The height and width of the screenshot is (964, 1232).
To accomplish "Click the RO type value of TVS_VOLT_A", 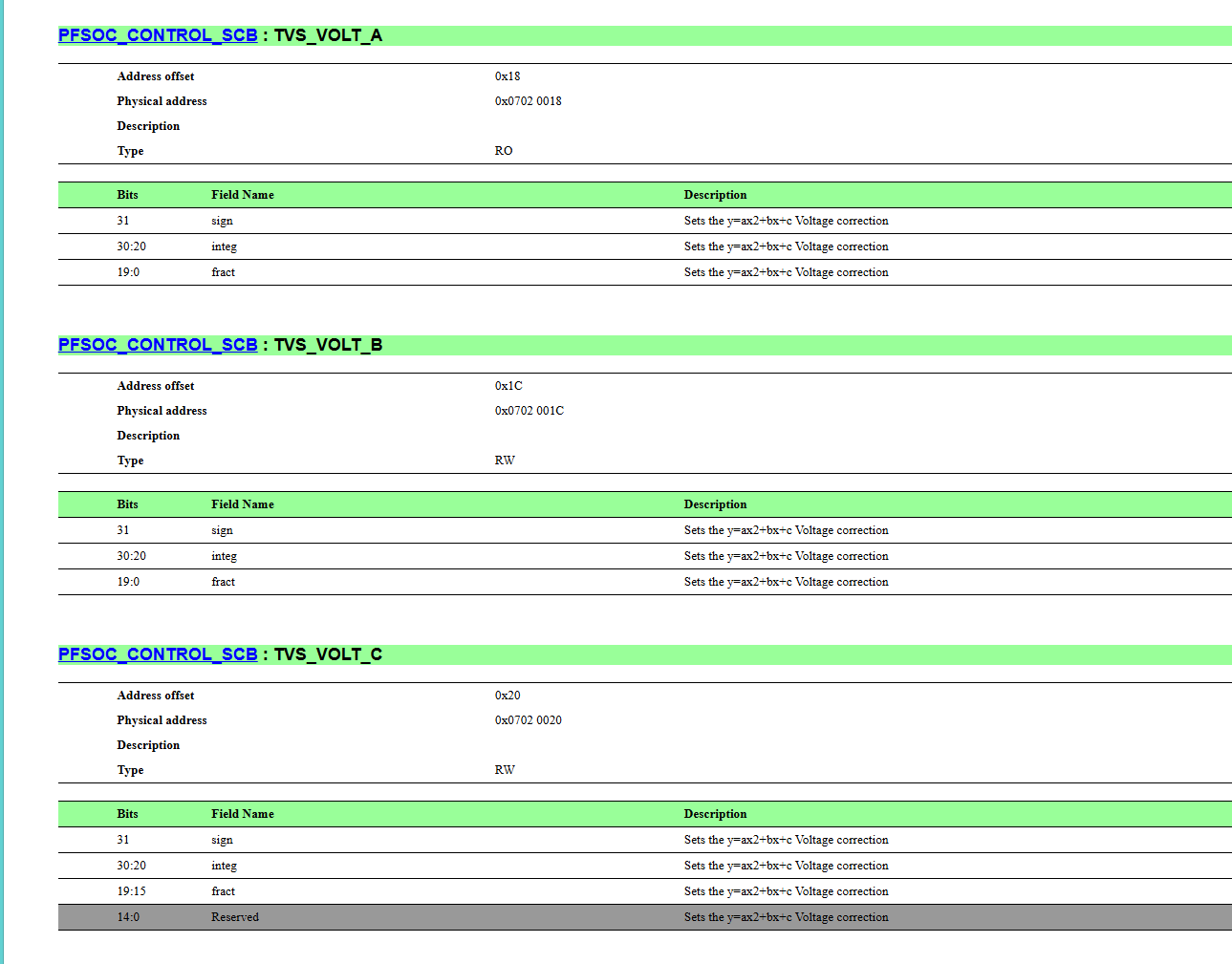I will pyautogui.click(x=504, y=151).
